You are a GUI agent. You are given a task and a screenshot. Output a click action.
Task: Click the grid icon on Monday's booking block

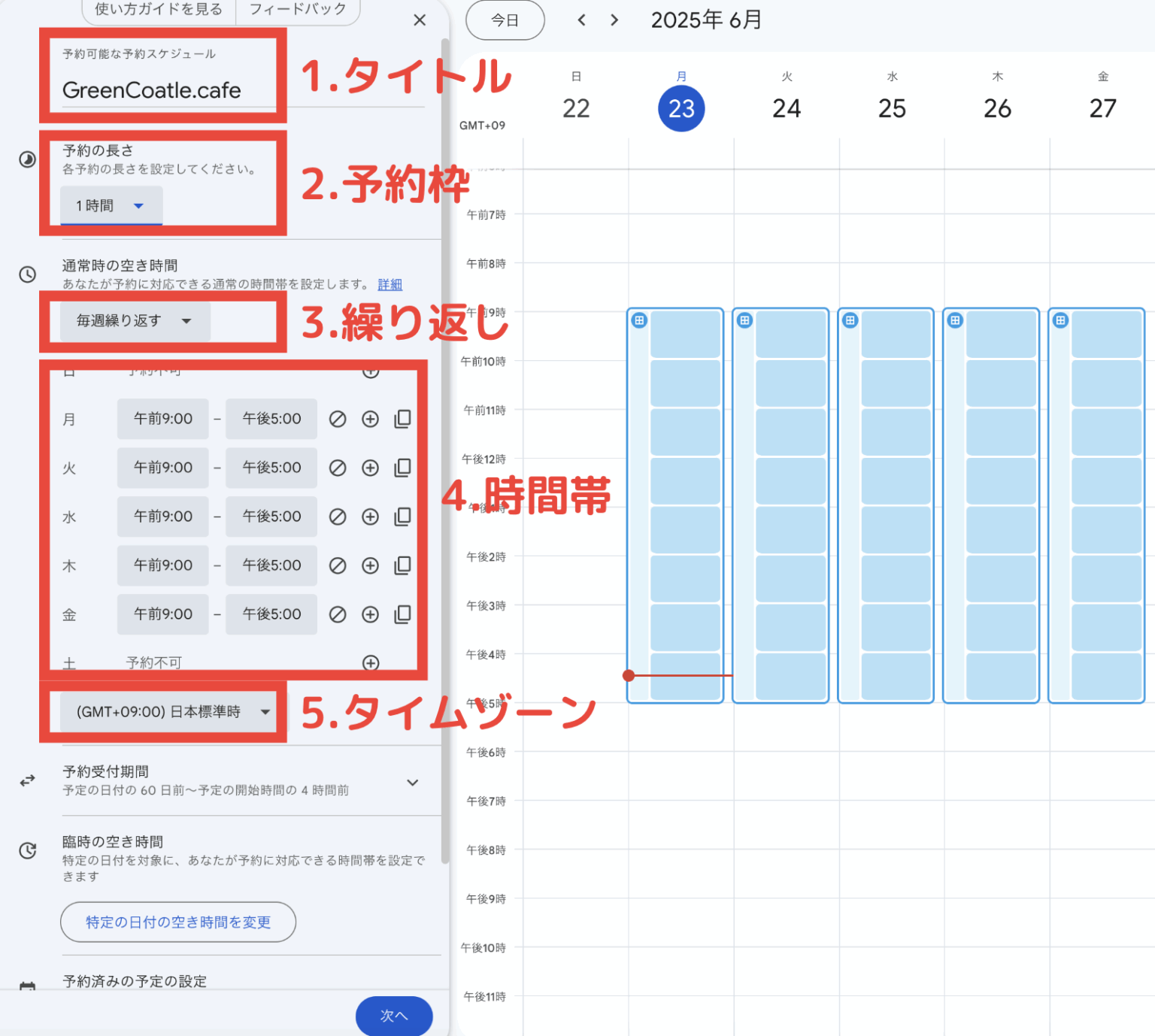639,320
